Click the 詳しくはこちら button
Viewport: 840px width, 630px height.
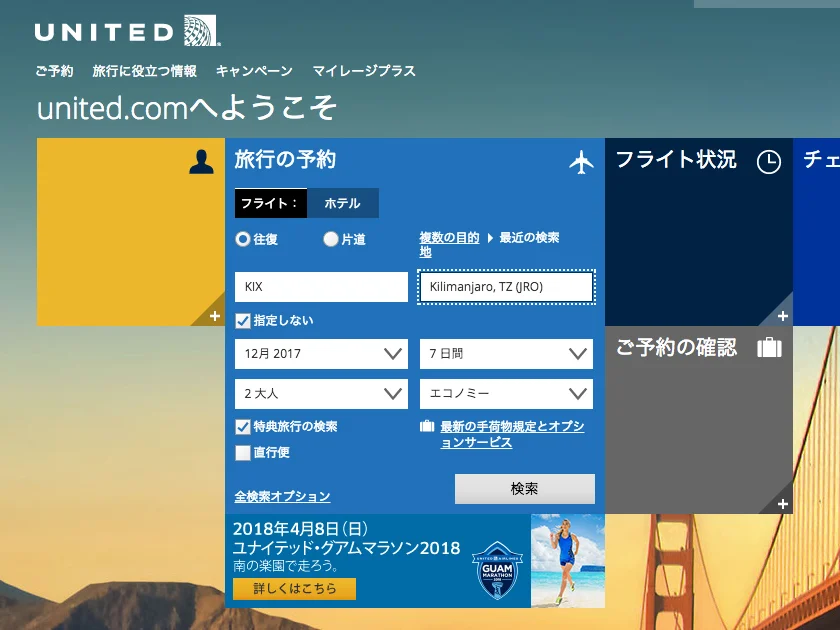(x=294, y=589)
